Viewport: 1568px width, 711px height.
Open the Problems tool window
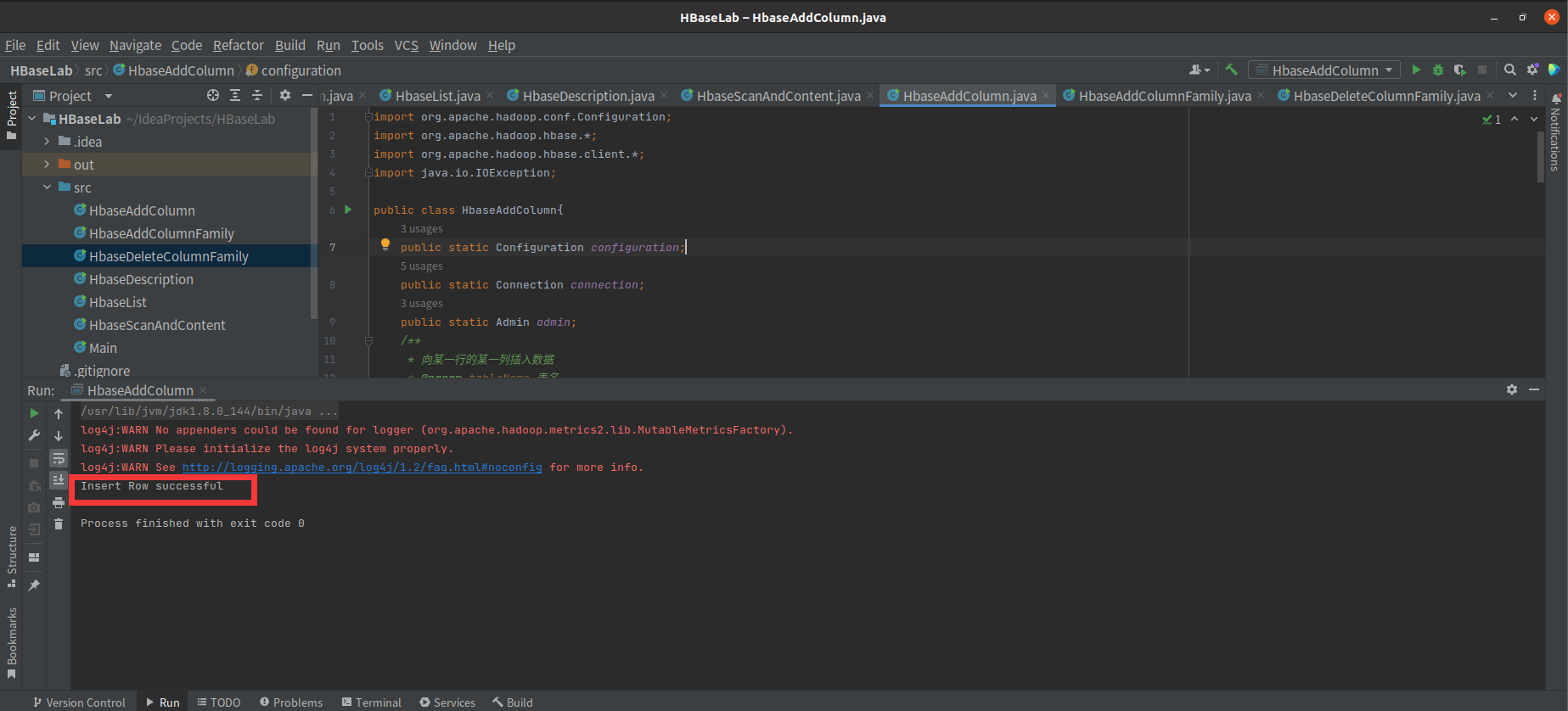pos(291,702)
